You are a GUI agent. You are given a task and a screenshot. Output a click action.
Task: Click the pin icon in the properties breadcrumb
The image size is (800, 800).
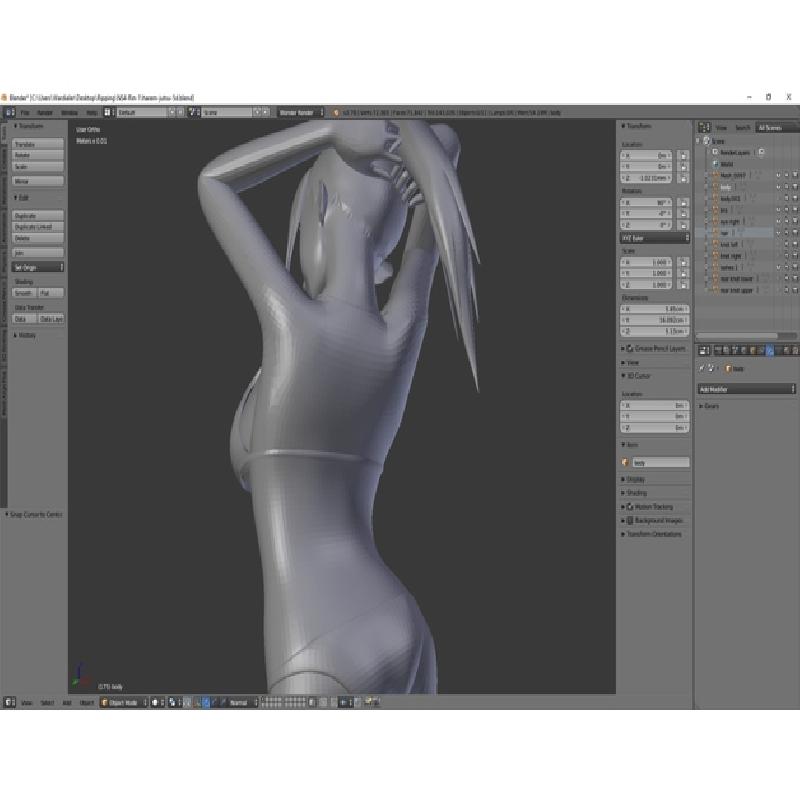[703, 368]
